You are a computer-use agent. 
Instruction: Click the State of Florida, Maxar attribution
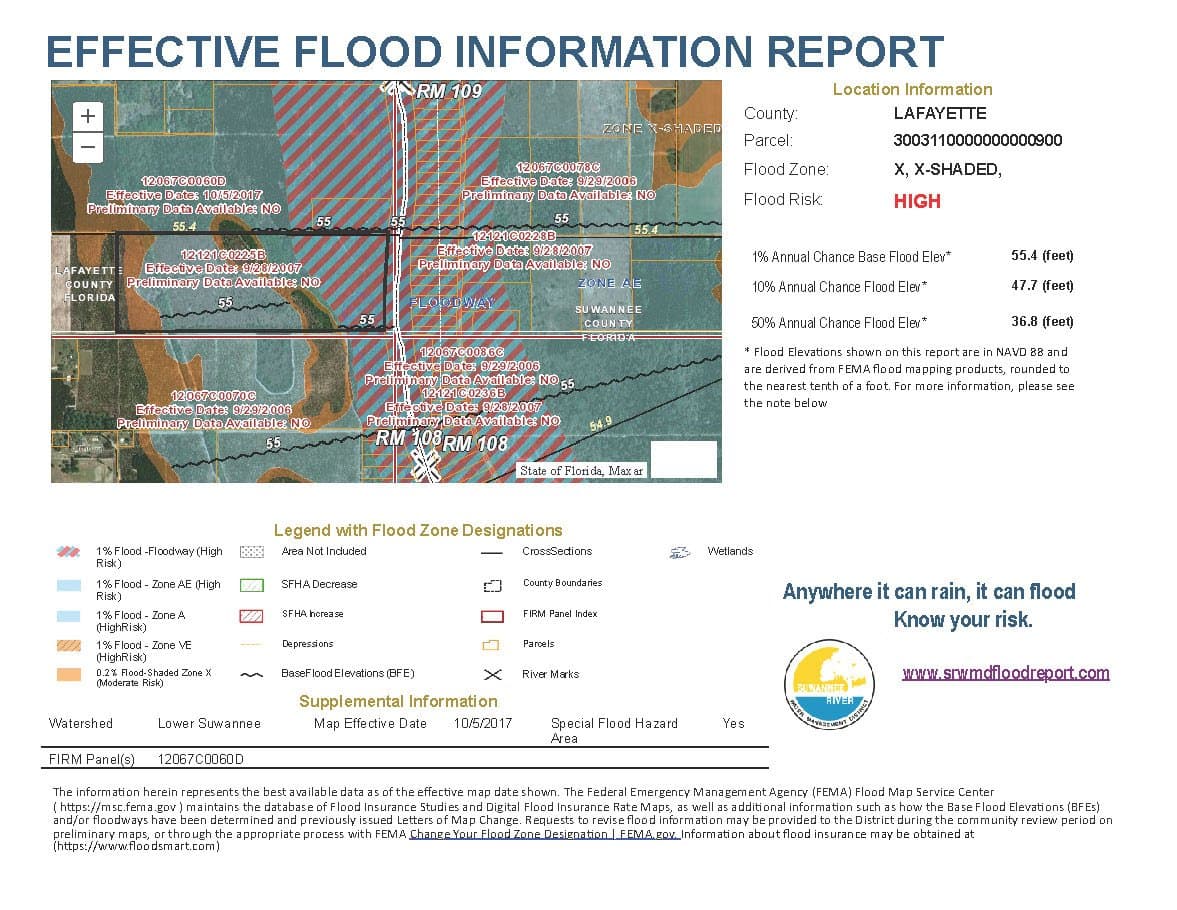tap(581, 470)
